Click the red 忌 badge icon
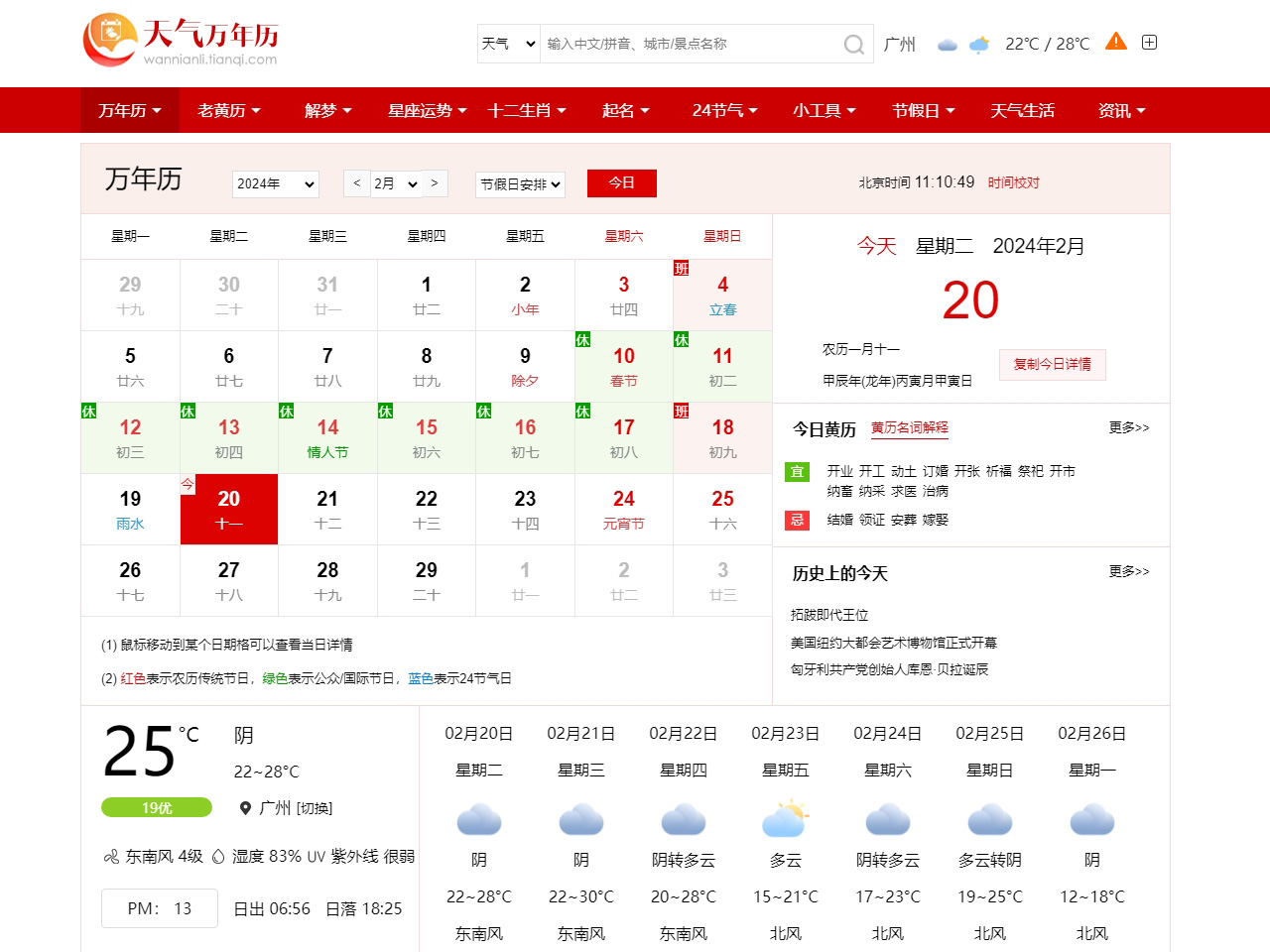 click(x=797, y=520)
